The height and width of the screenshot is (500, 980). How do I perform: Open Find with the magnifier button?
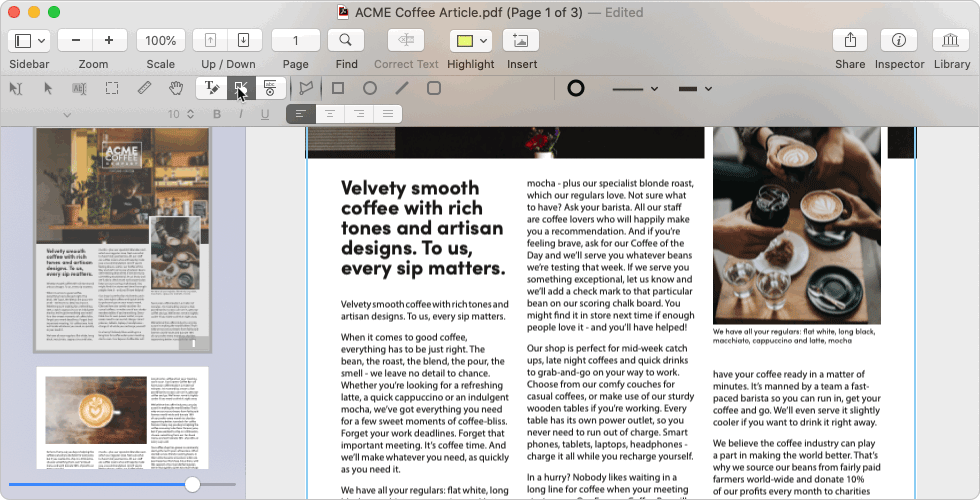click(346, 41)
